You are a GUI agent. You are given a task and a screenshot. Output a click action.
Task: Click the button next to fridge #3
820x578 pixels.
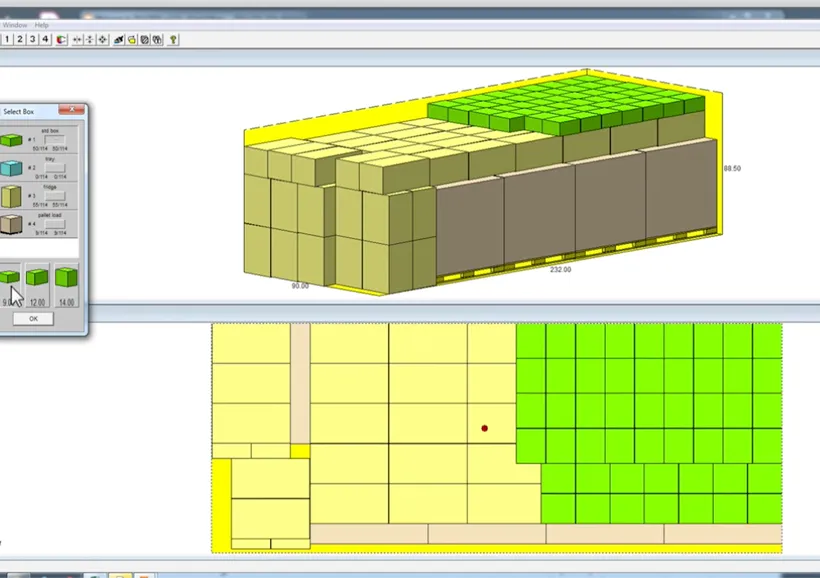point(56,196)
